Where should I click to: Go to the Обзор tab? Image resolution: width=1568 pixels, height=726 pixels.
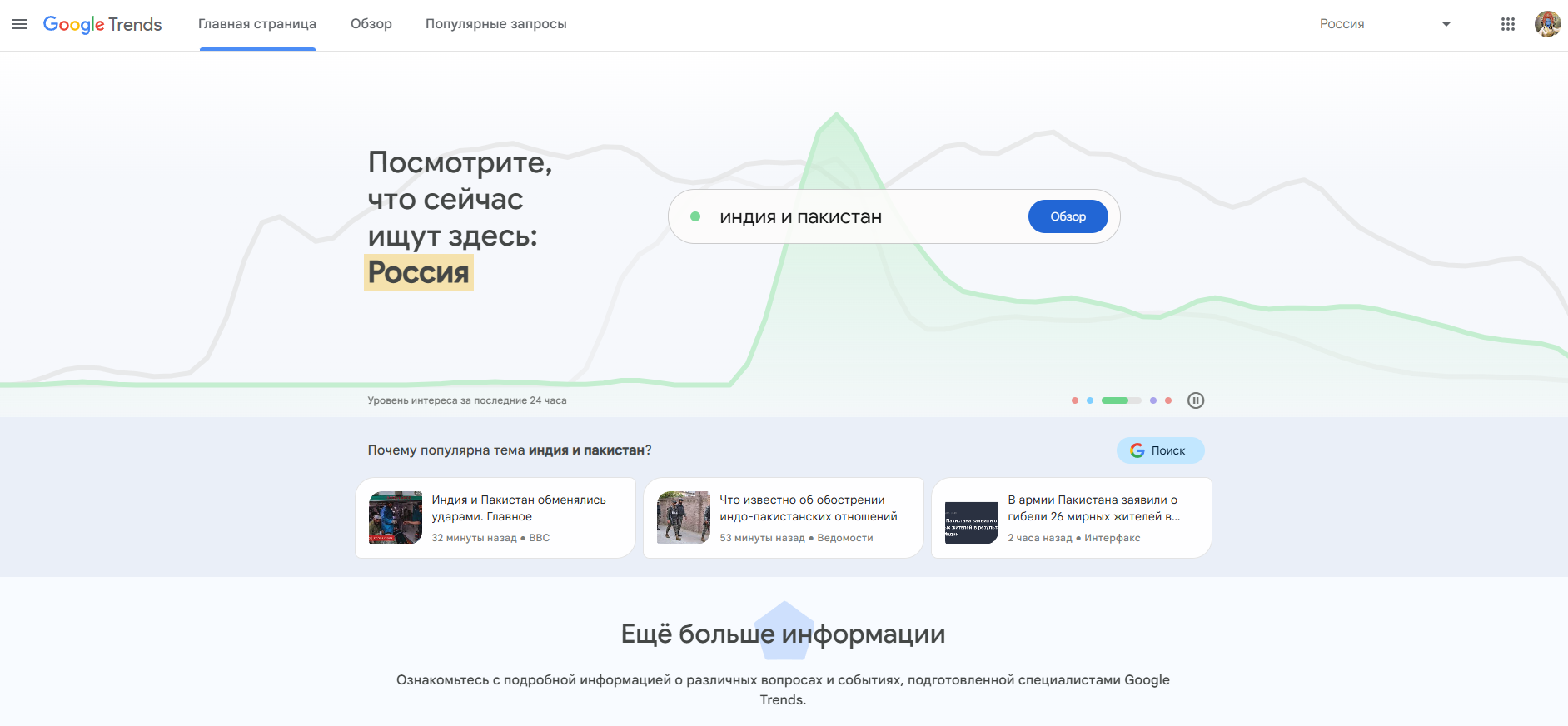click(x=371, y=24)
